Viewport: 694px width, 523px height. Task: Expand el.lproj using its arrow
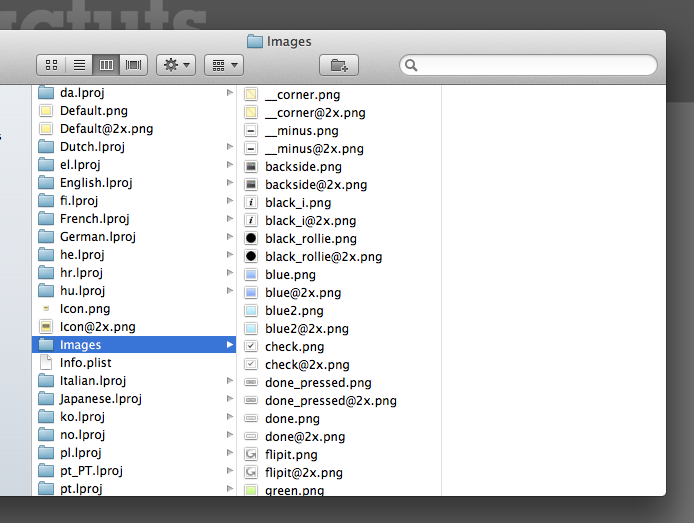230,165
